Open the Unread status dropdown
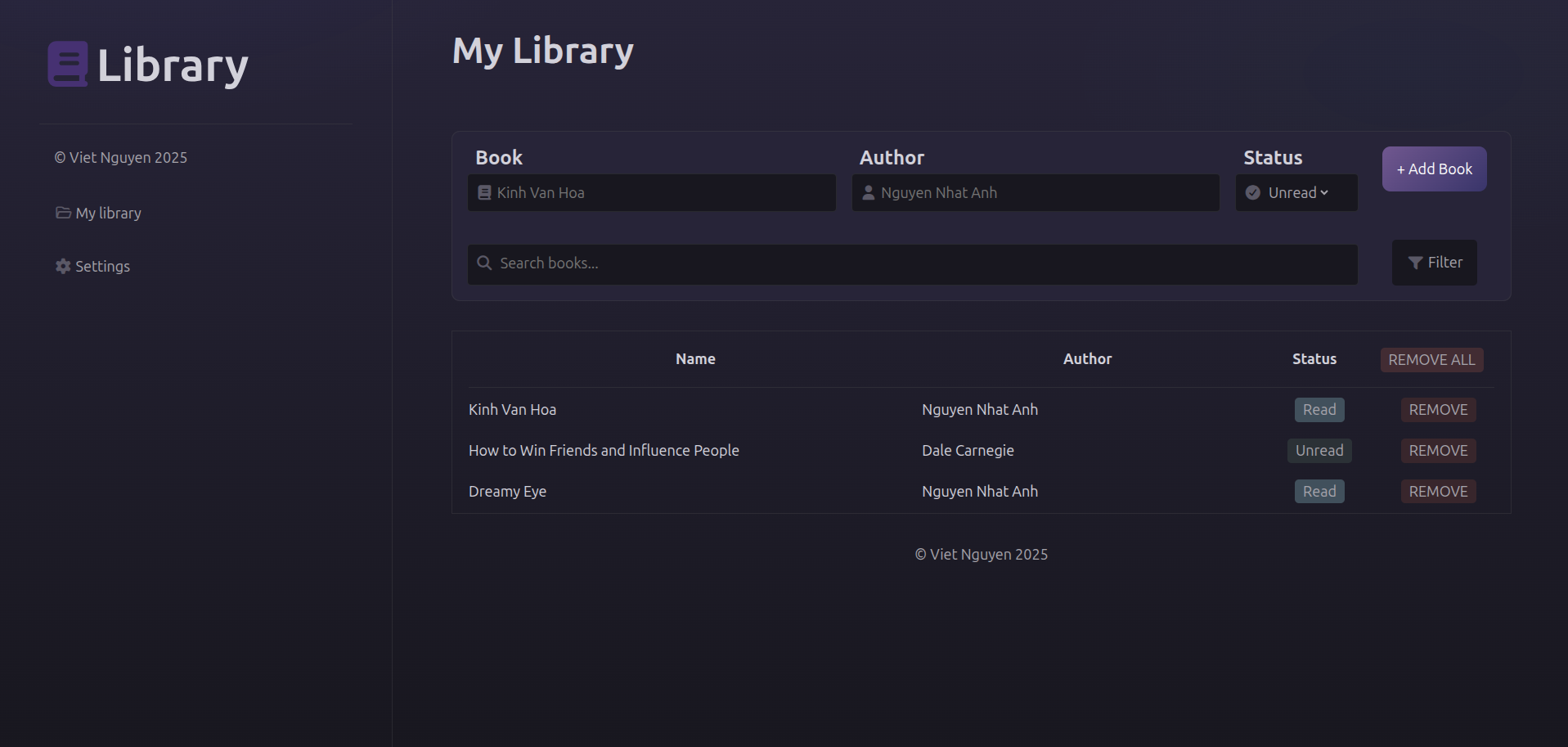The image size is (1568, 747). (1298, 193)
